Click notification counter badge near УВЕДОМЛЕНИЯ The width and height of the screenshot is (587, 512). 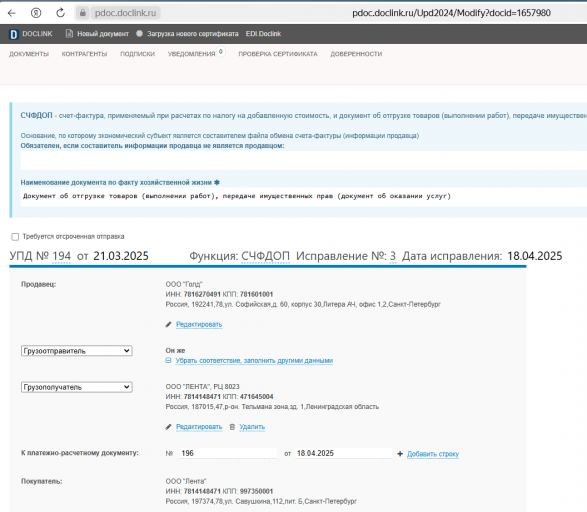(x=220, y=52)
